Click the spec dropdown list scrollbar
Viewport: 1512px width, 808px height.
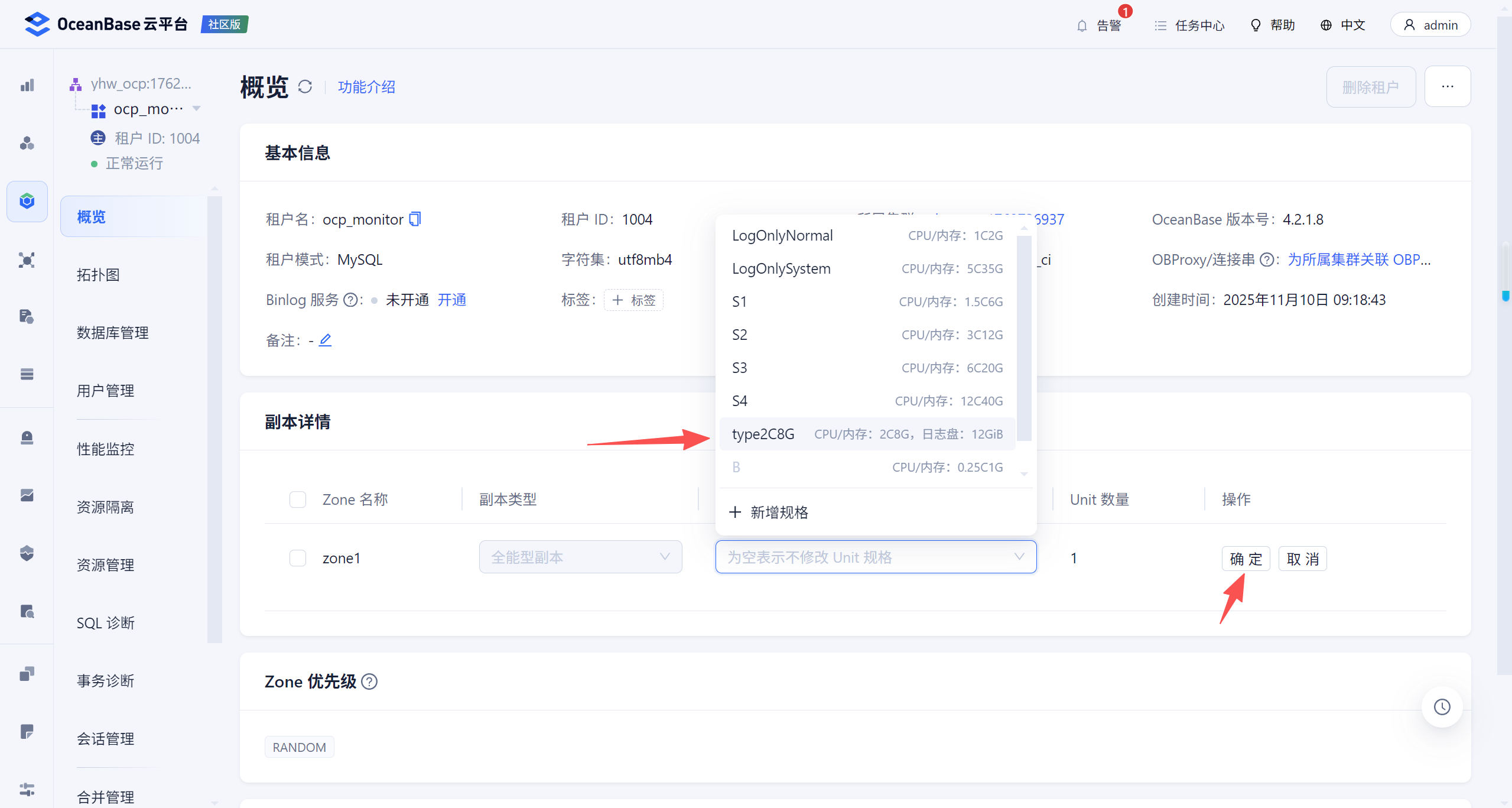click(x=1024, y=337)
